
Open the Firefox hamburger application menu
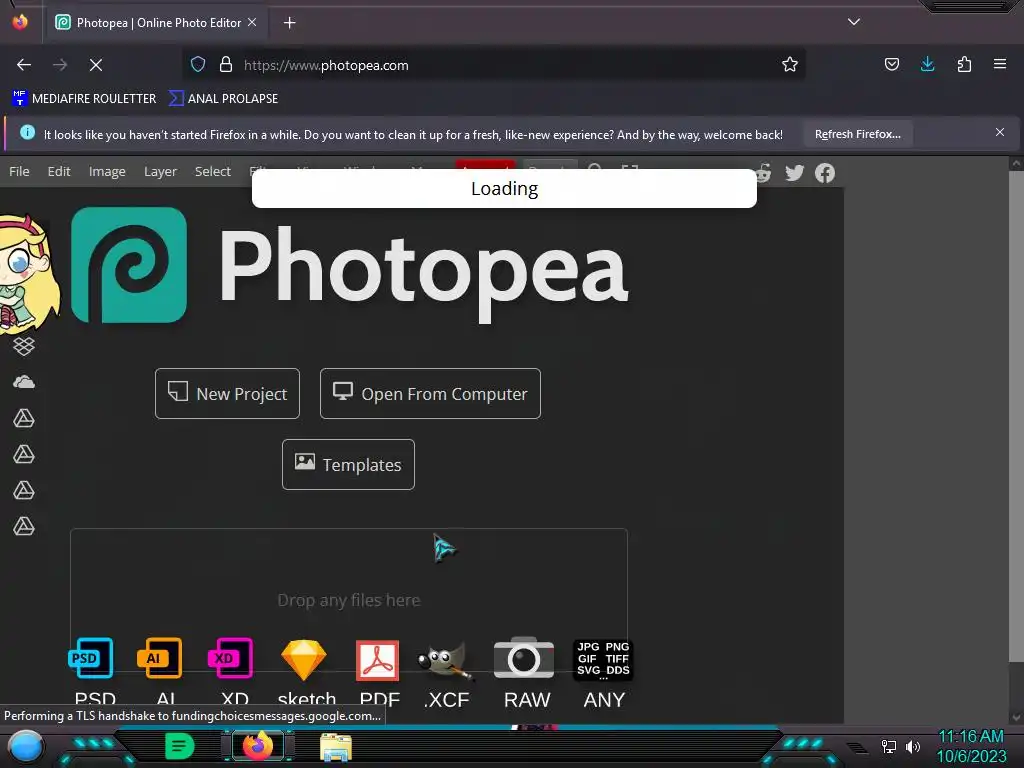click(1000, 64)
